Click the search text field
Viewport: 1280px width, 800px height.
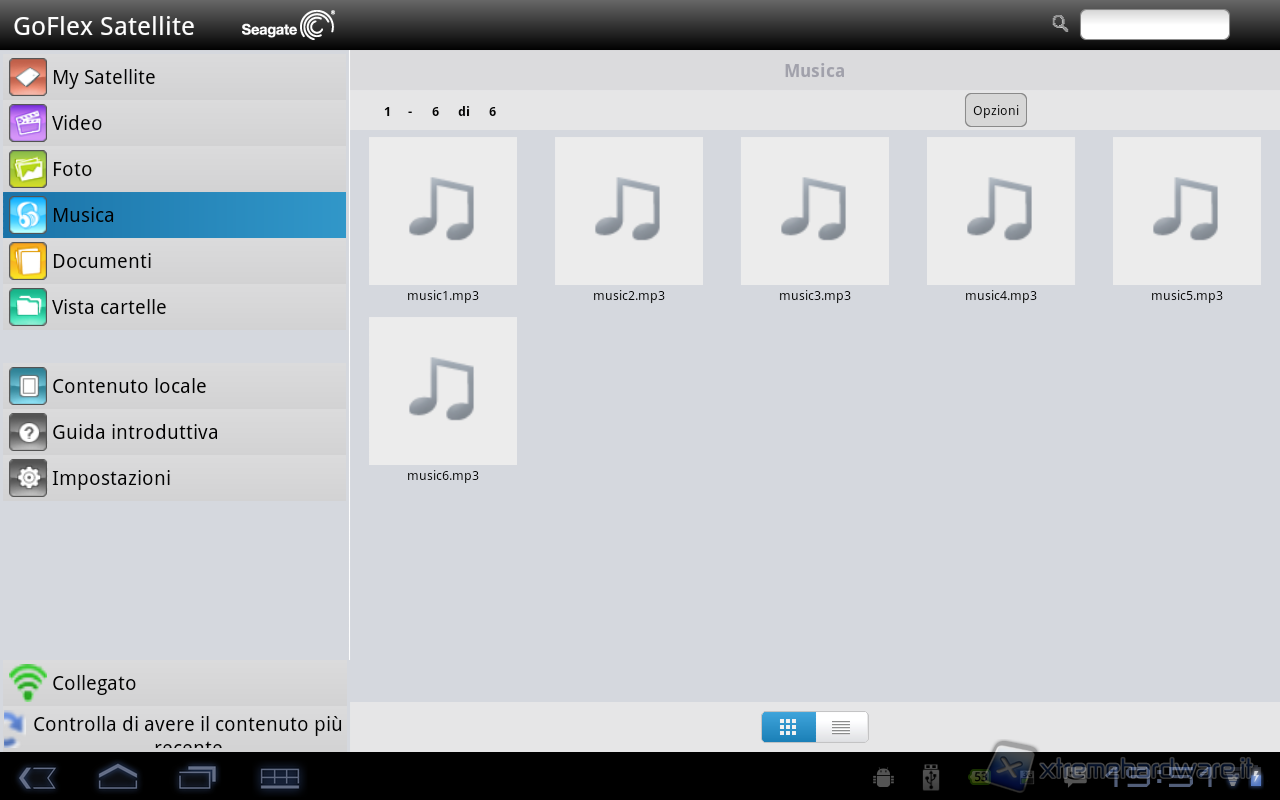(x=1154, y=25)
